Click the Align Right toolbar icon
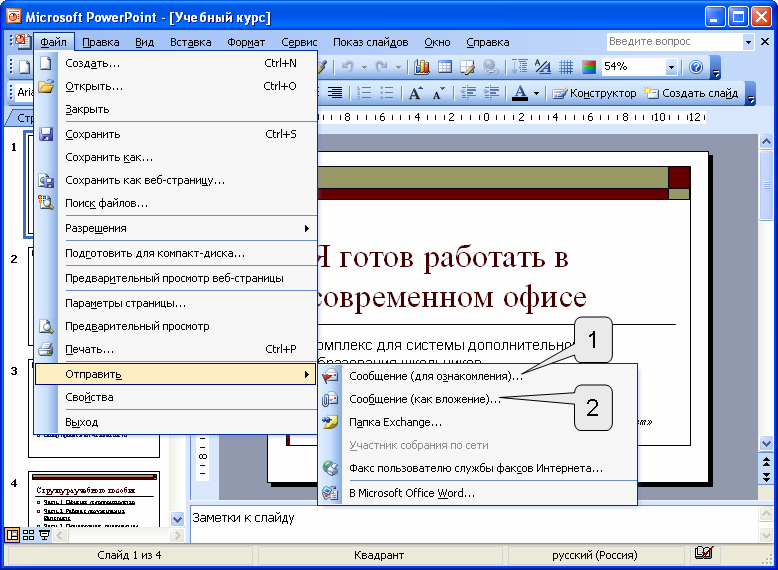 (335, 93)
